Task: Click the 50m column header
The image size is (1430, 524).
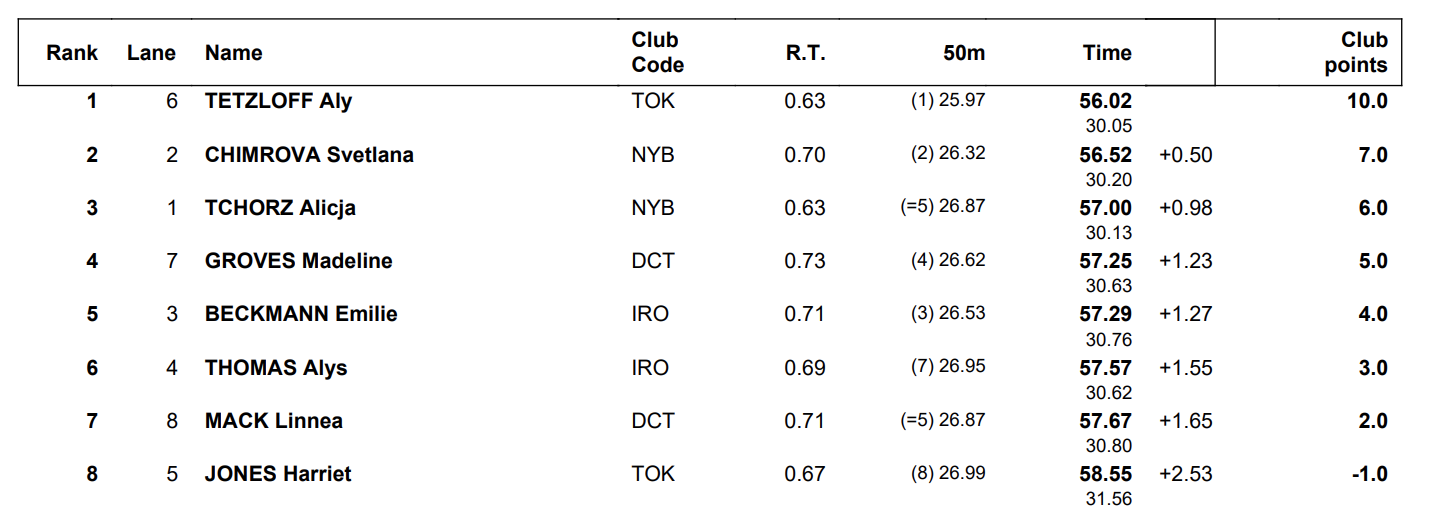Action: pyautogui.click(x=964, y=53)
